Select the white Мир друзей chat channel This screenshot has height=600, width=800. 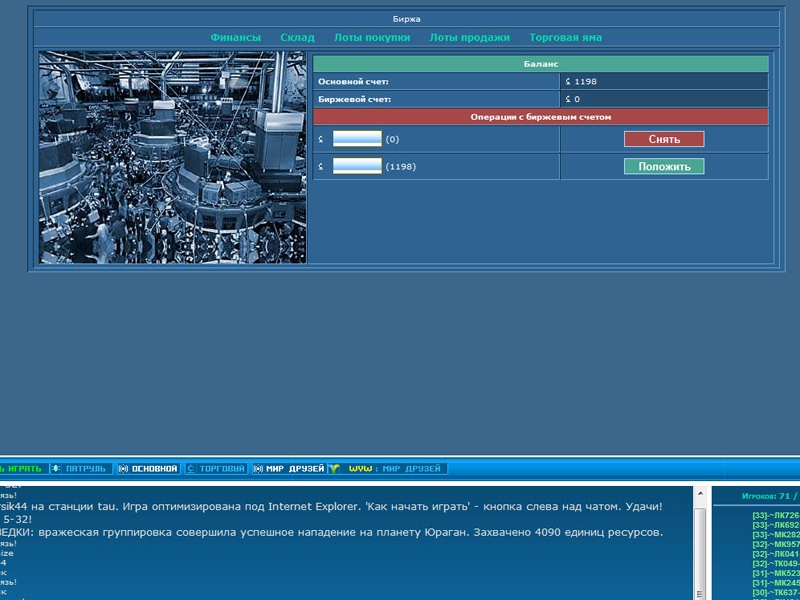tap(289, 468)
